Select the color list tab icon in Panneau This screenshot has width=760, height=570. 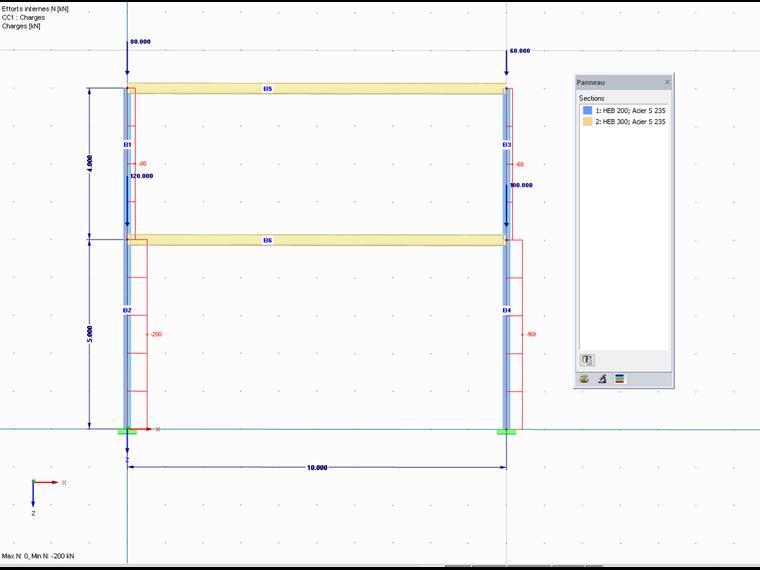[619, 379]
